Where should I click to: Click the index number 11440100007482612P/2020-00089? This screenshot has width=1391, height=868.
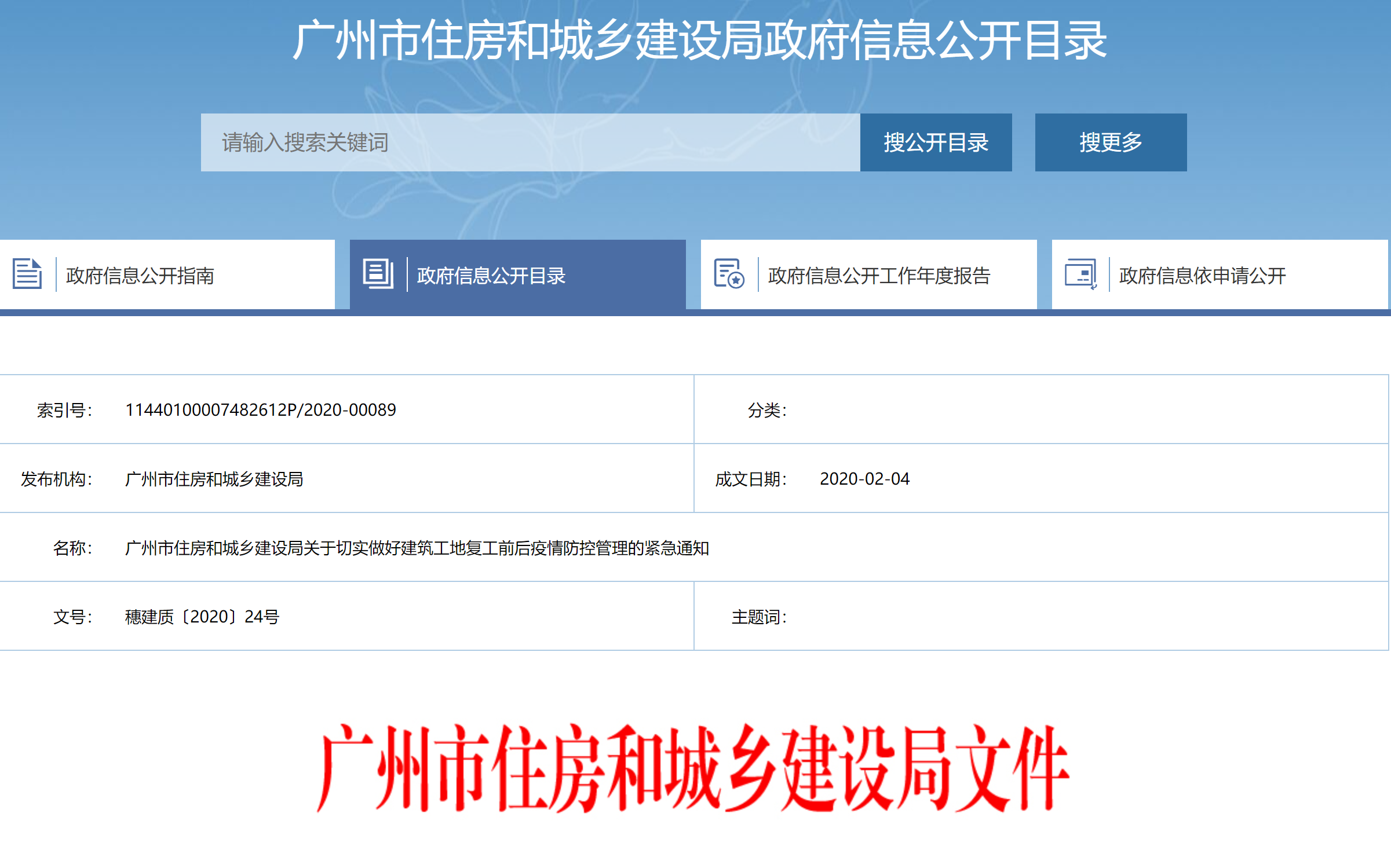pyautogui.click(x=260, y=410)
